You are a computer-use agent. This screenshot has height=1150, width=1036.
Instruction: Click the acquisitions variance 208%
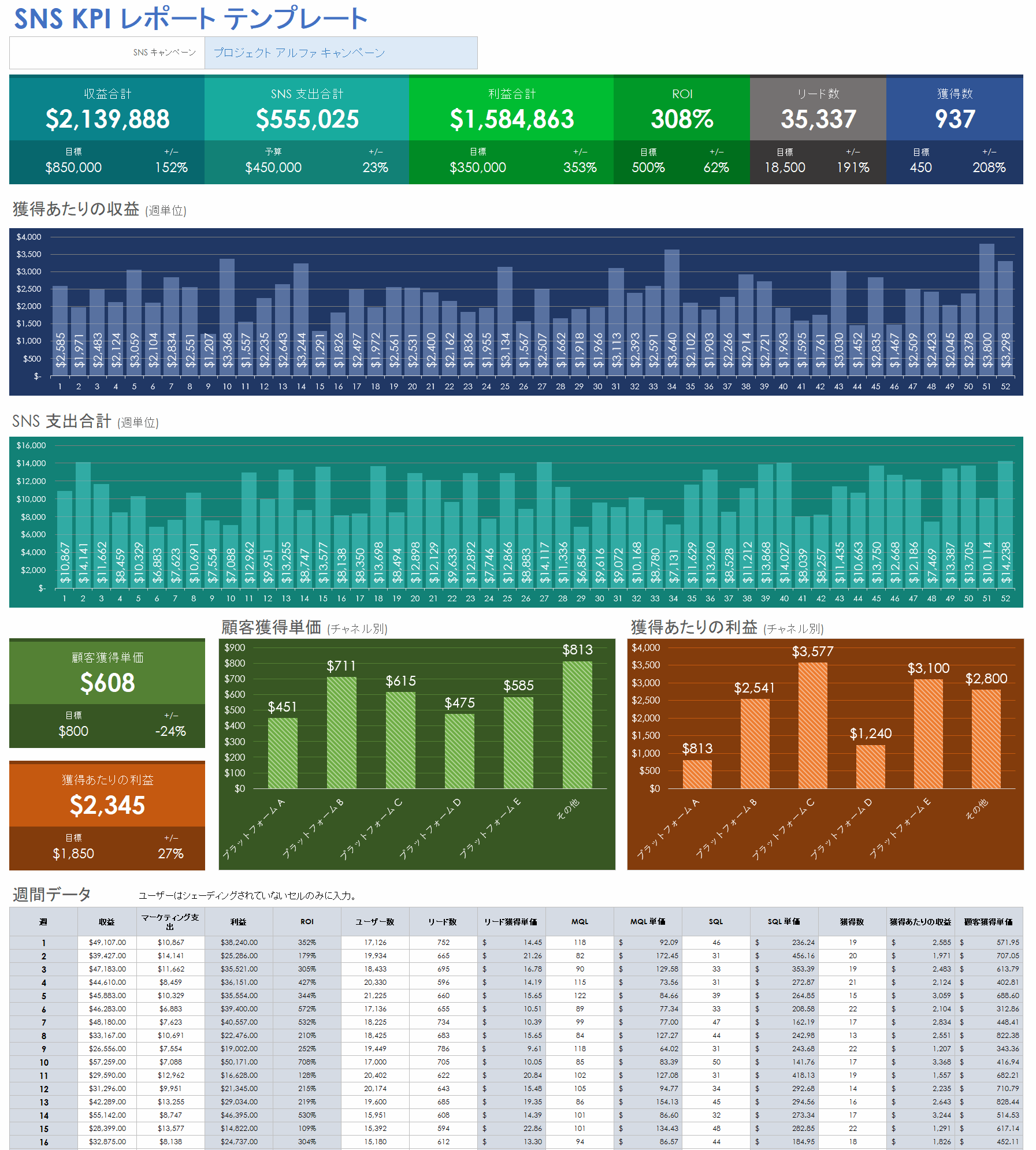click(x=989, y=168)
